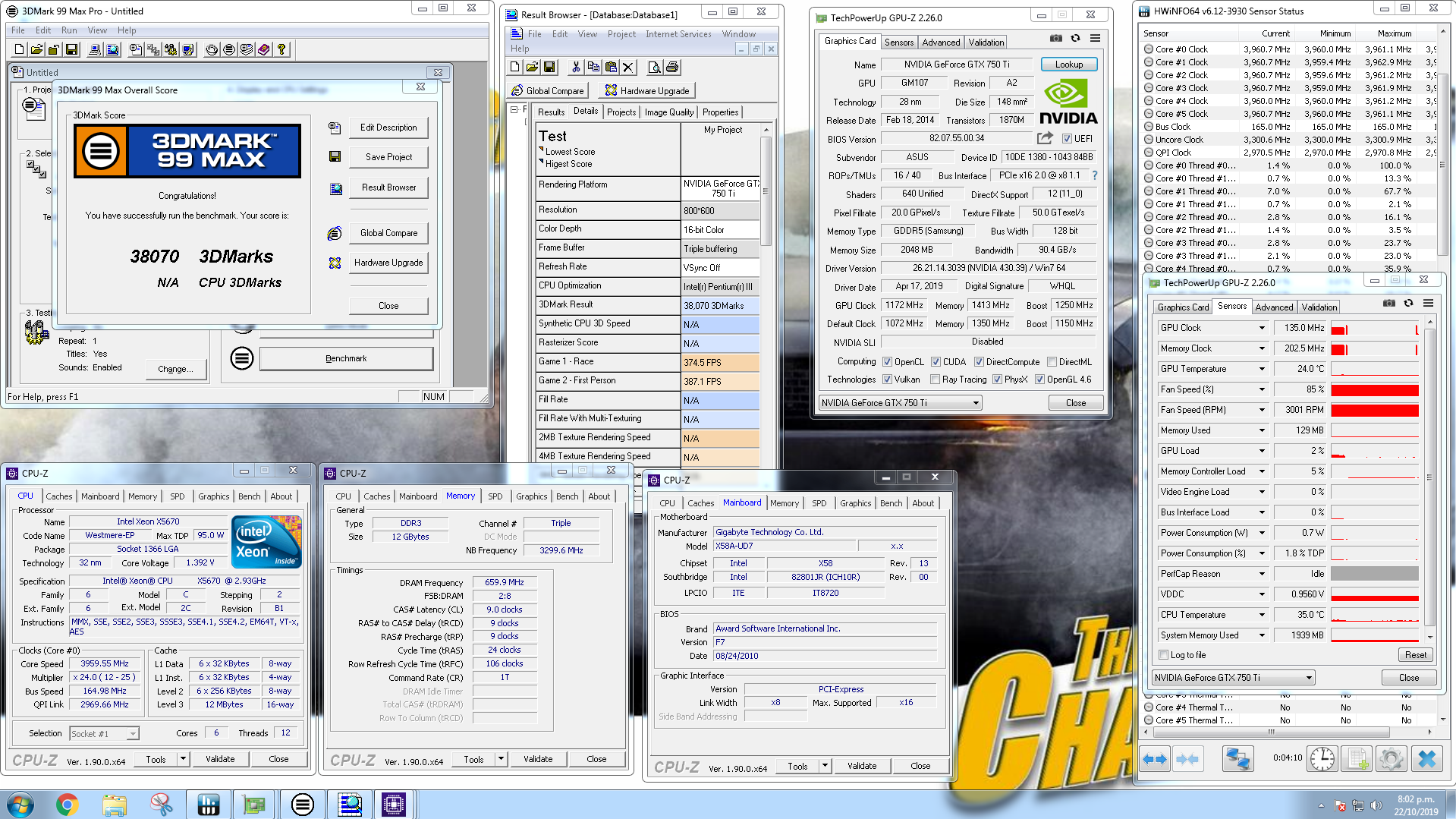1456x819 pixels.
Task: Click HWiNFO expand arrows icon
Action: click(1156, 758)
